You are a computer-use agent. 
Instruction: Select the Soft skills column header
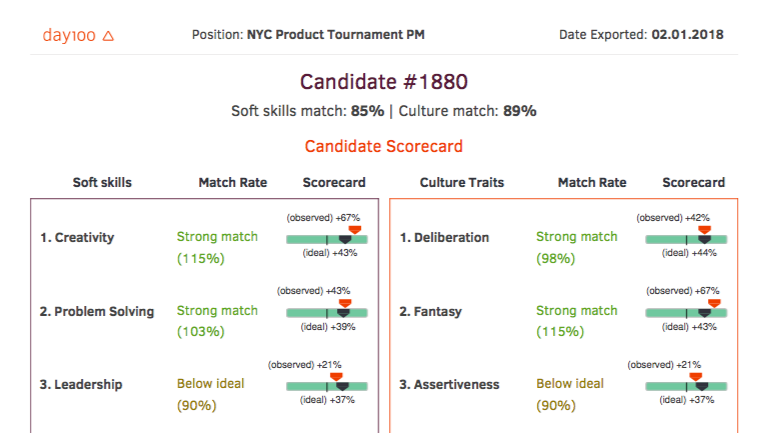[x=102, y=183]
